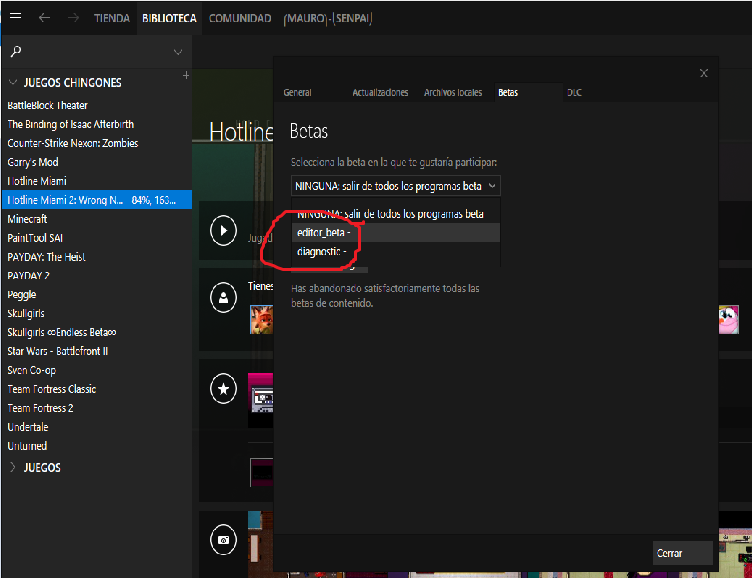Collapse the JUEGOS CHINGONES category
The height and width of the screenshot is (578, 752).
pyautogui.click(x=13, y=83)
